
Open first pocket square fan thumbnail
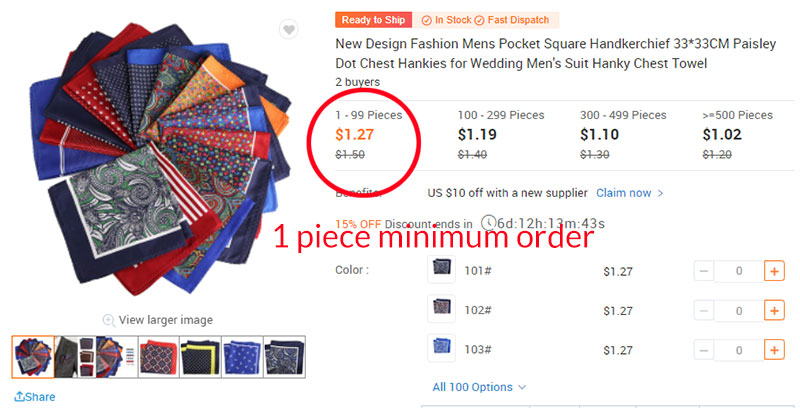tap(33, 356)
